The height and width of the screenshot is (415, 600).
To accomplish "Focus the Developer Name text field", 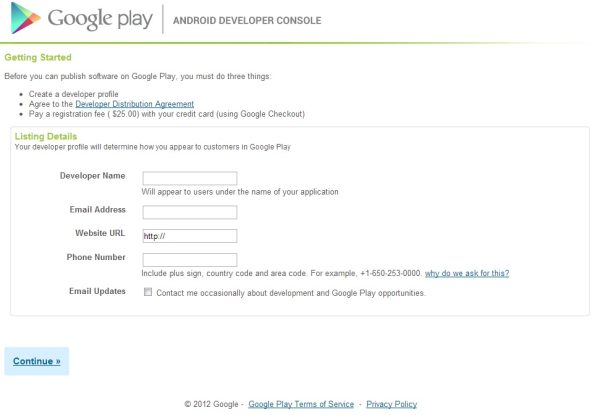I will click(x=189, y=179).
